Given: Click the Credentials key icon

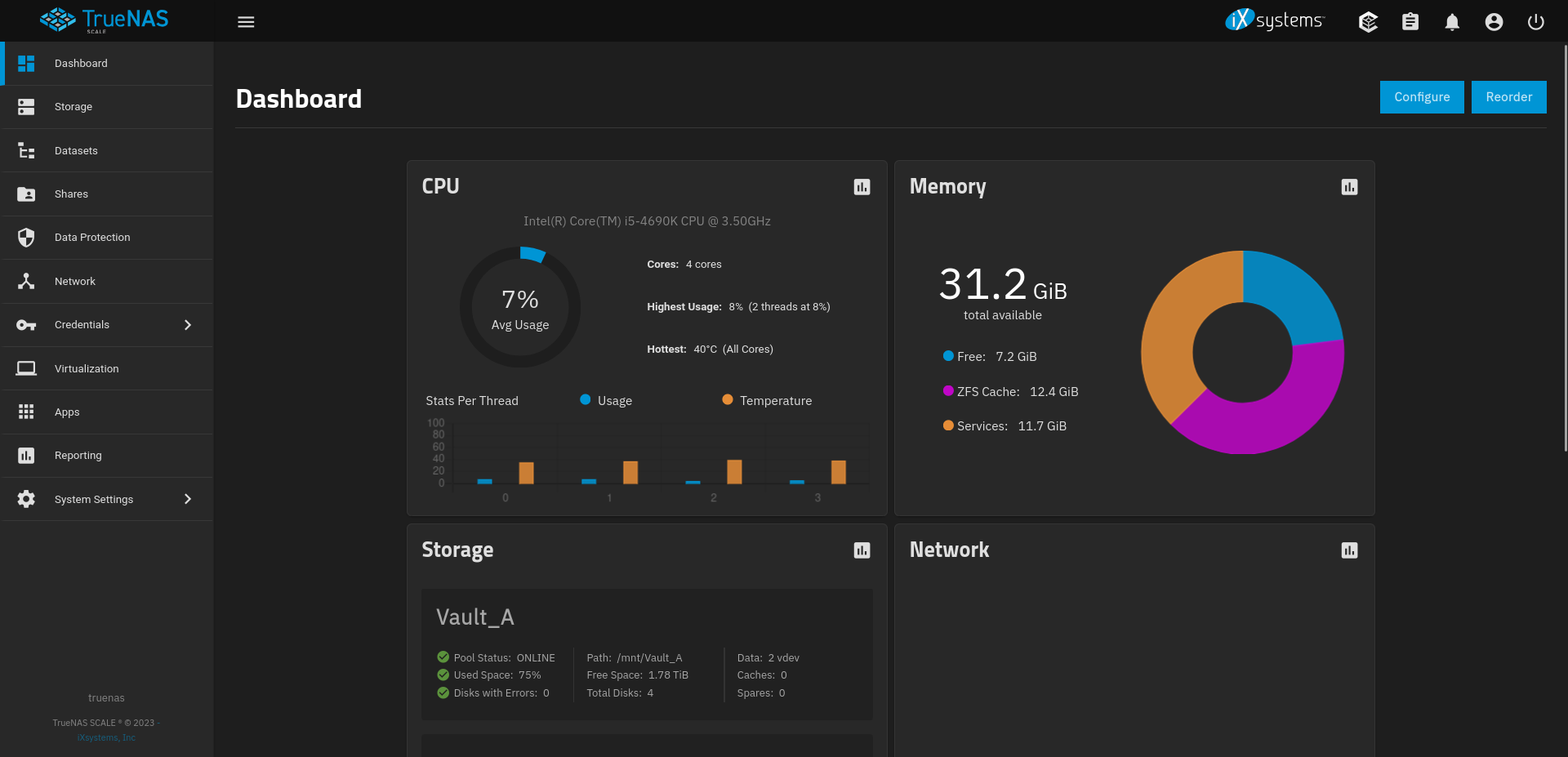Looking at the screenshot, I should tap(26, 325).
